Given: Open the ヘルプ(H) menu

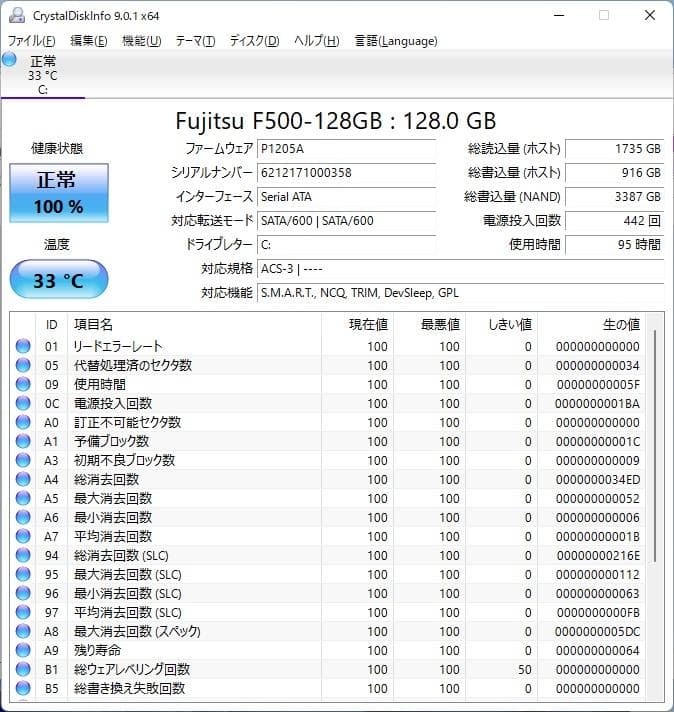Looking at the screenshot, I should point(317,41).
